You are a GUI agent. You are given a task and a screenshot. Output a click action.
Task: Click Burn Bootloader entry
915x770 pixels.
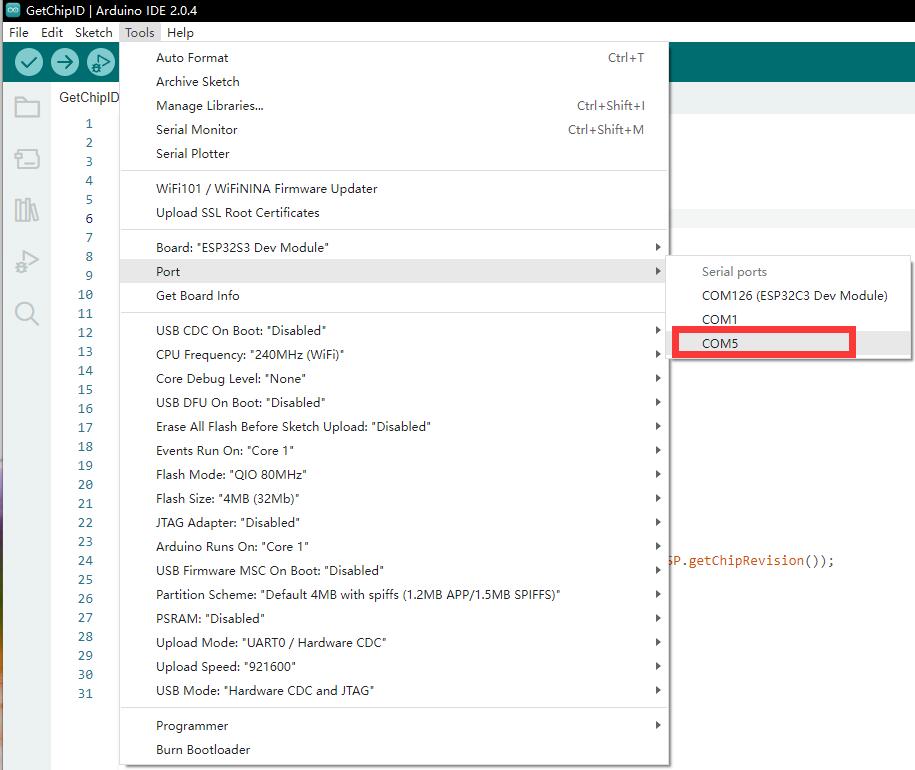click(203, 749)
